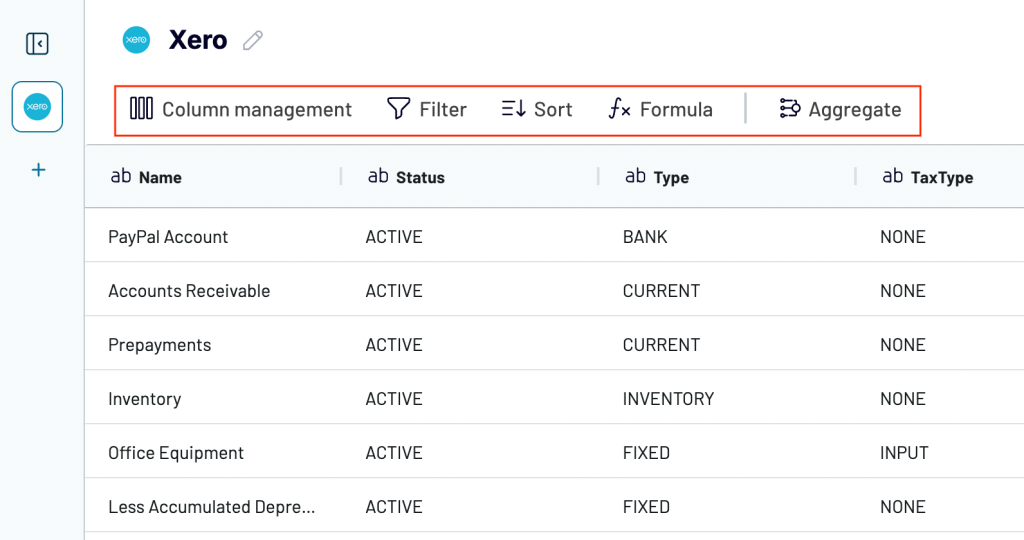This screenshot has height=540, width=1024.
Task: Open the Sort options
Action: tap(537, 109)
